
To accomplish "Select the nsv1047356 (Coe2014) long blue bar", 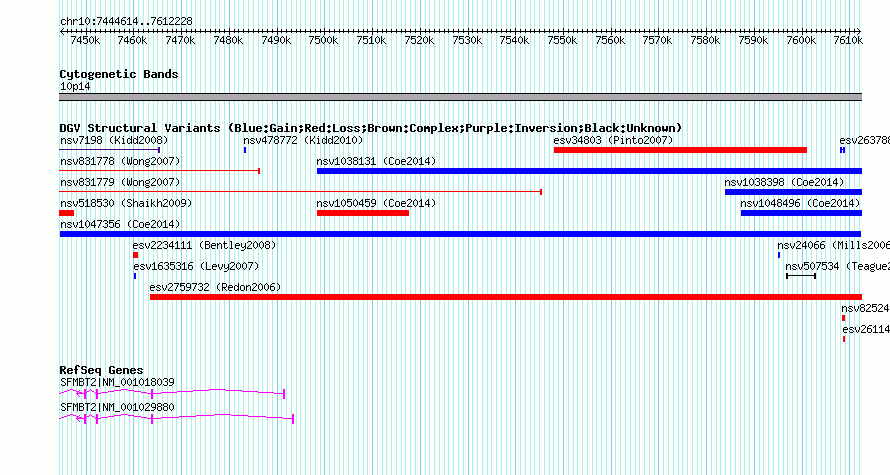I will tap(460, 234).
